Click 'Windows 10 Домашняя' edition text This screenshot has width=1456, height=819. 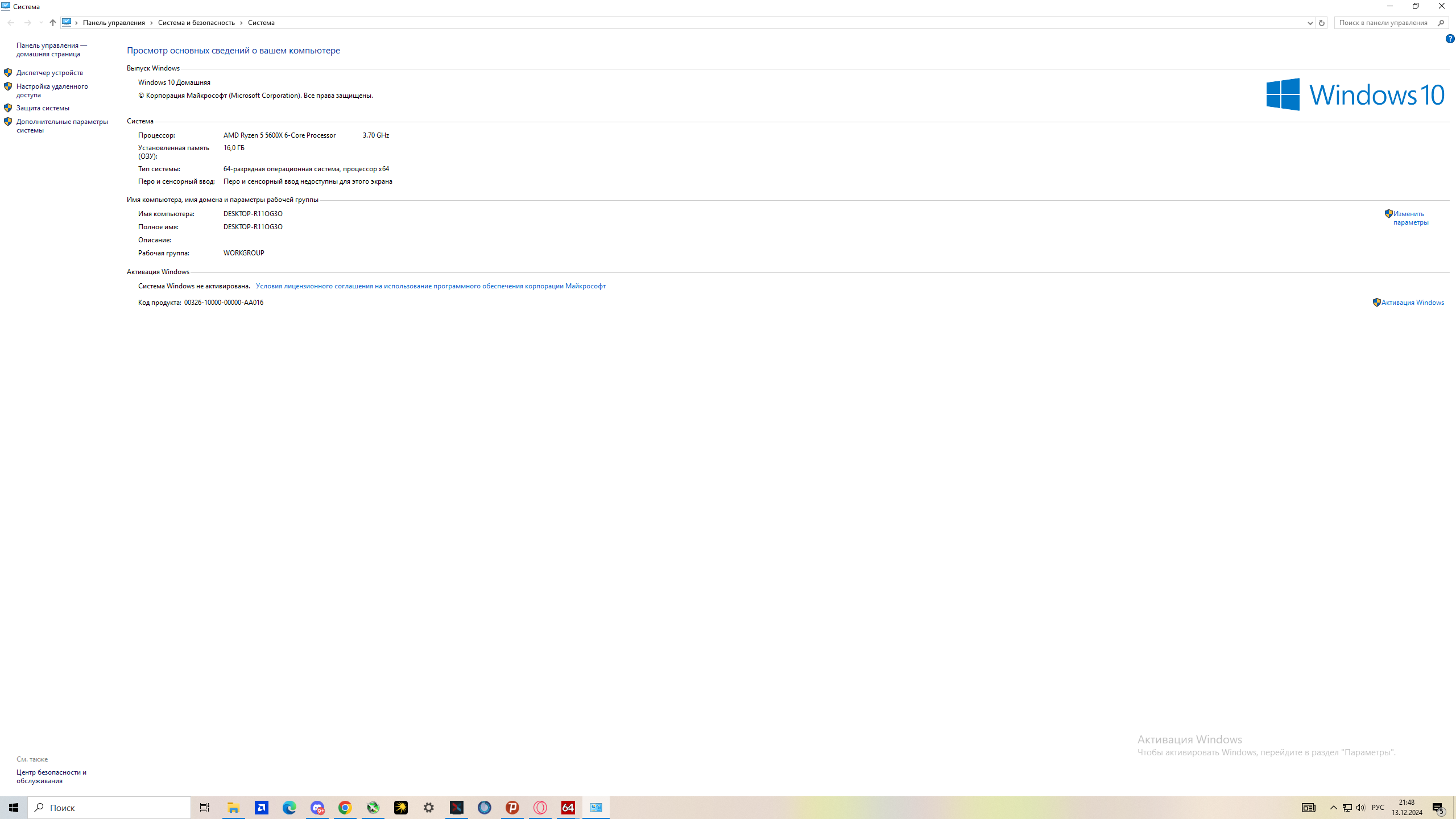click(174, 82)
